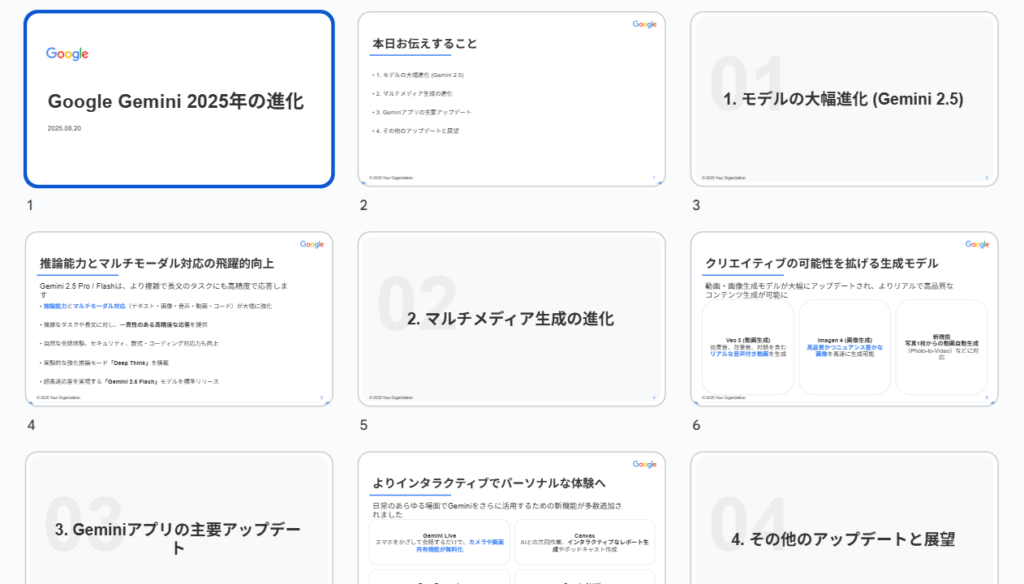
Task: Click slide number label 5
Action: tap(364, 425)
